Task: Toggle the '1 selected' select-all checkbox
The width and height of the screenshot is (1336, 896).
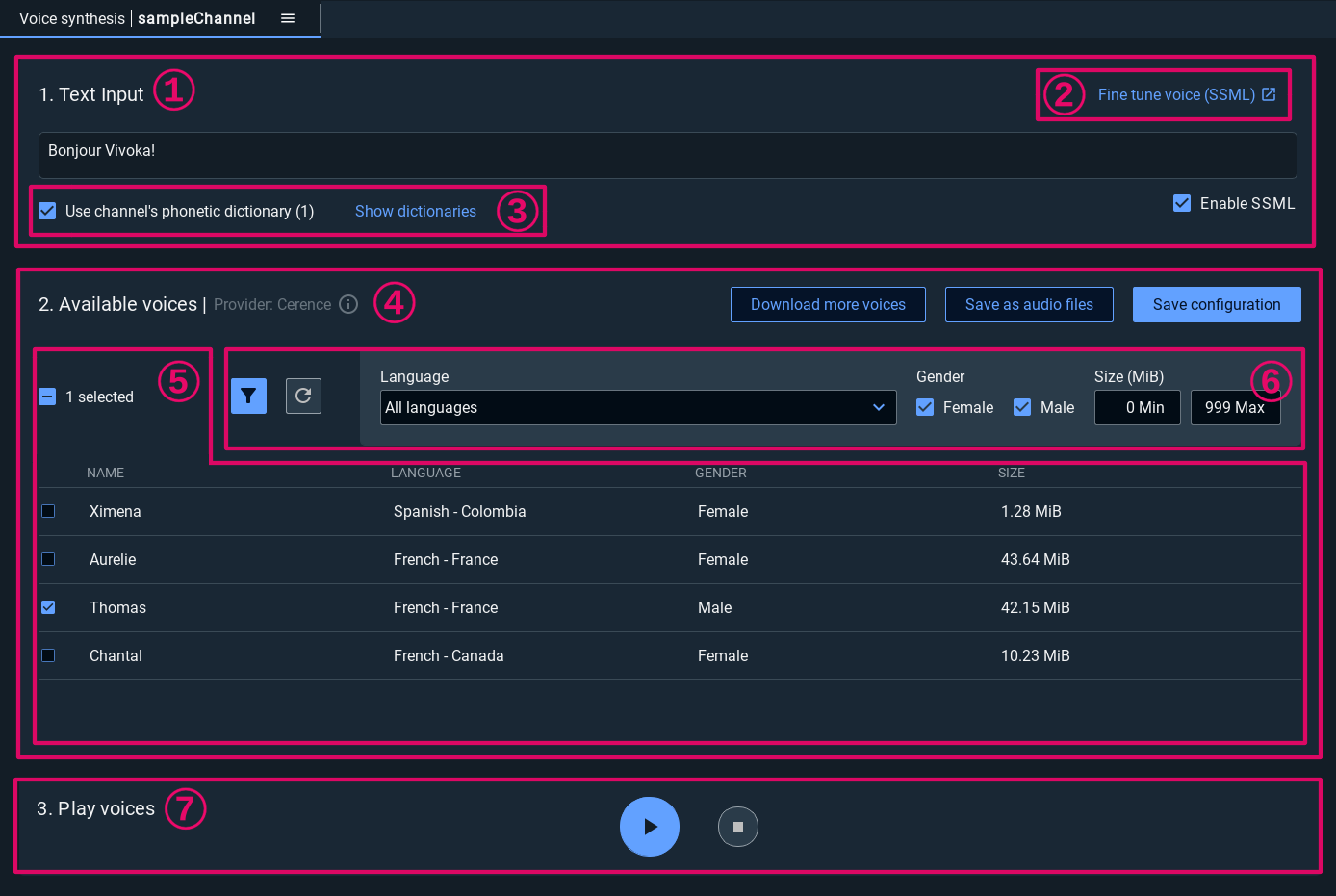Action: point(47,397)
